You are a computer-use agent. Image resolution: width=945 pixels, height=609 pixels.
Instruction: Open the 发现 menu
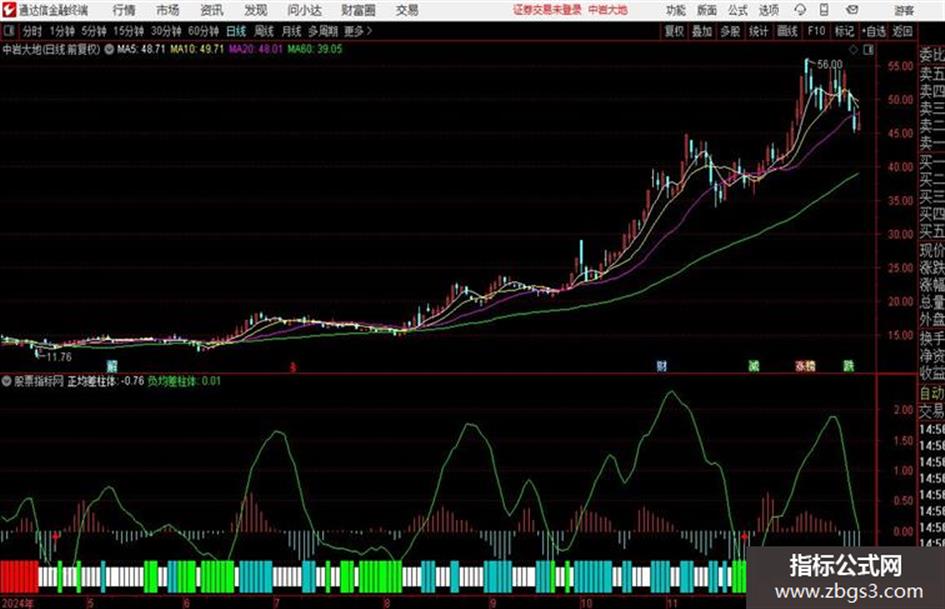[256, 10]
